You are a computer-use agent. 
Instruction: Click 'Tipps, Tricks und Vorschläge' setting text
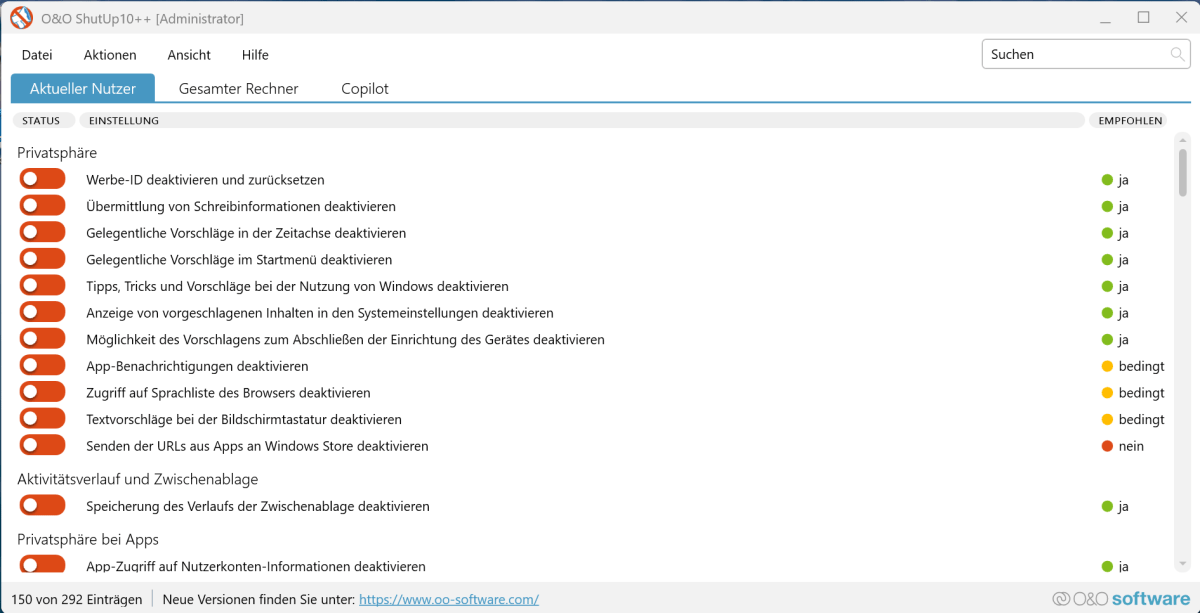pos(297,286)
